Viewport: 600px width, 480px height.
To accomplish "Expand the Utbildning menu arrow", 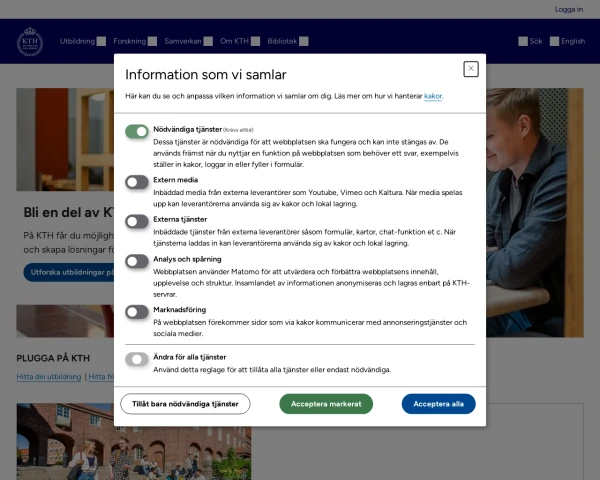I will (101, 41).
